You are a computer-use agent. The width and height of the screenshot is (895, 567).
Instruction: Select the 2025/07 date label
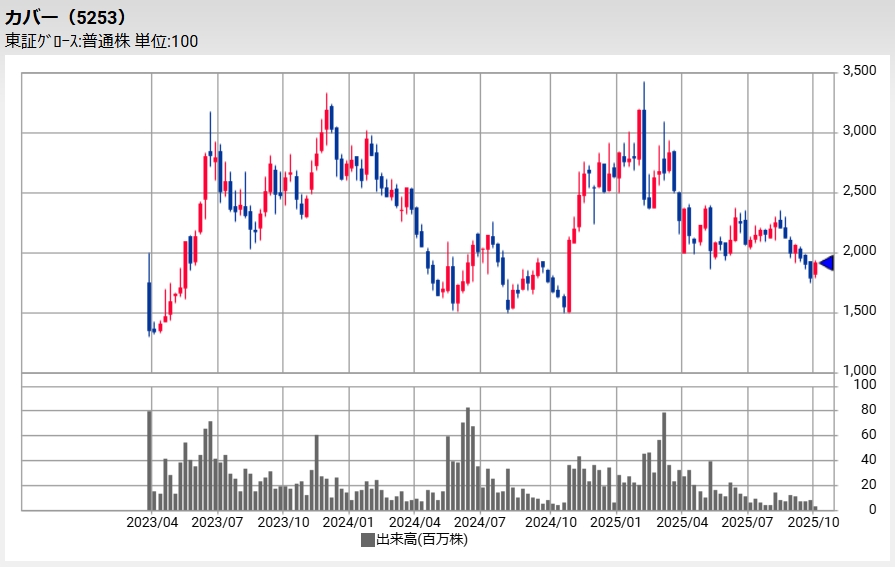pos(747,522)
